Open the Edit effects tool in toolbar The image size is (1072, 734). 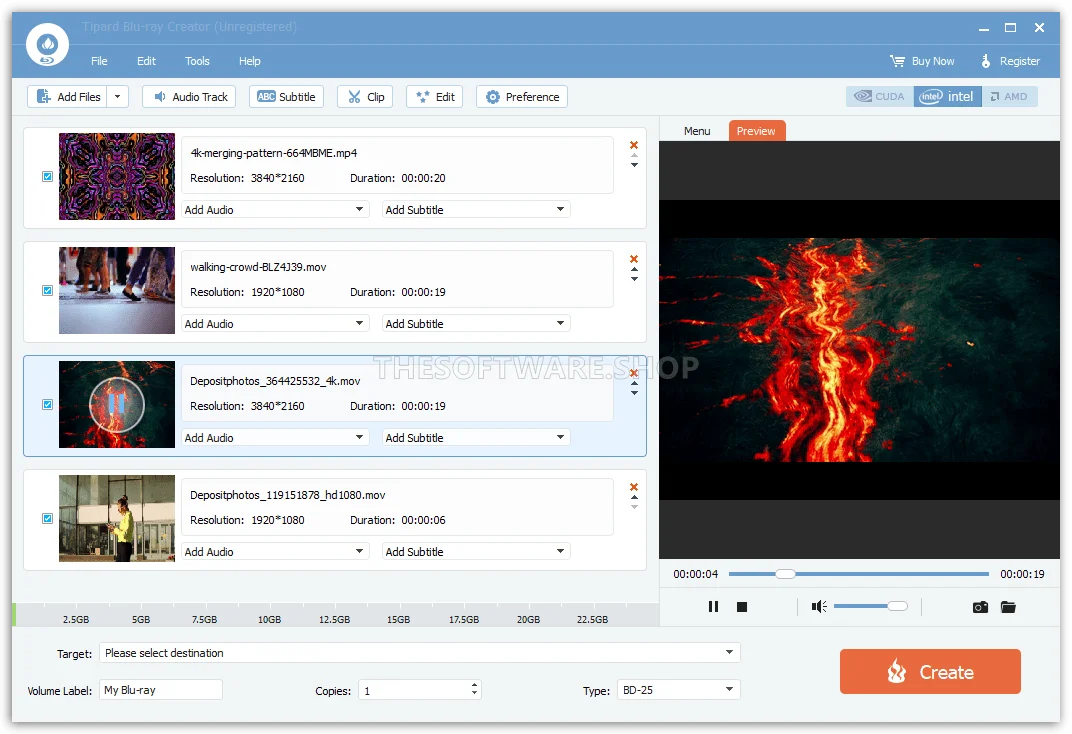435,97
